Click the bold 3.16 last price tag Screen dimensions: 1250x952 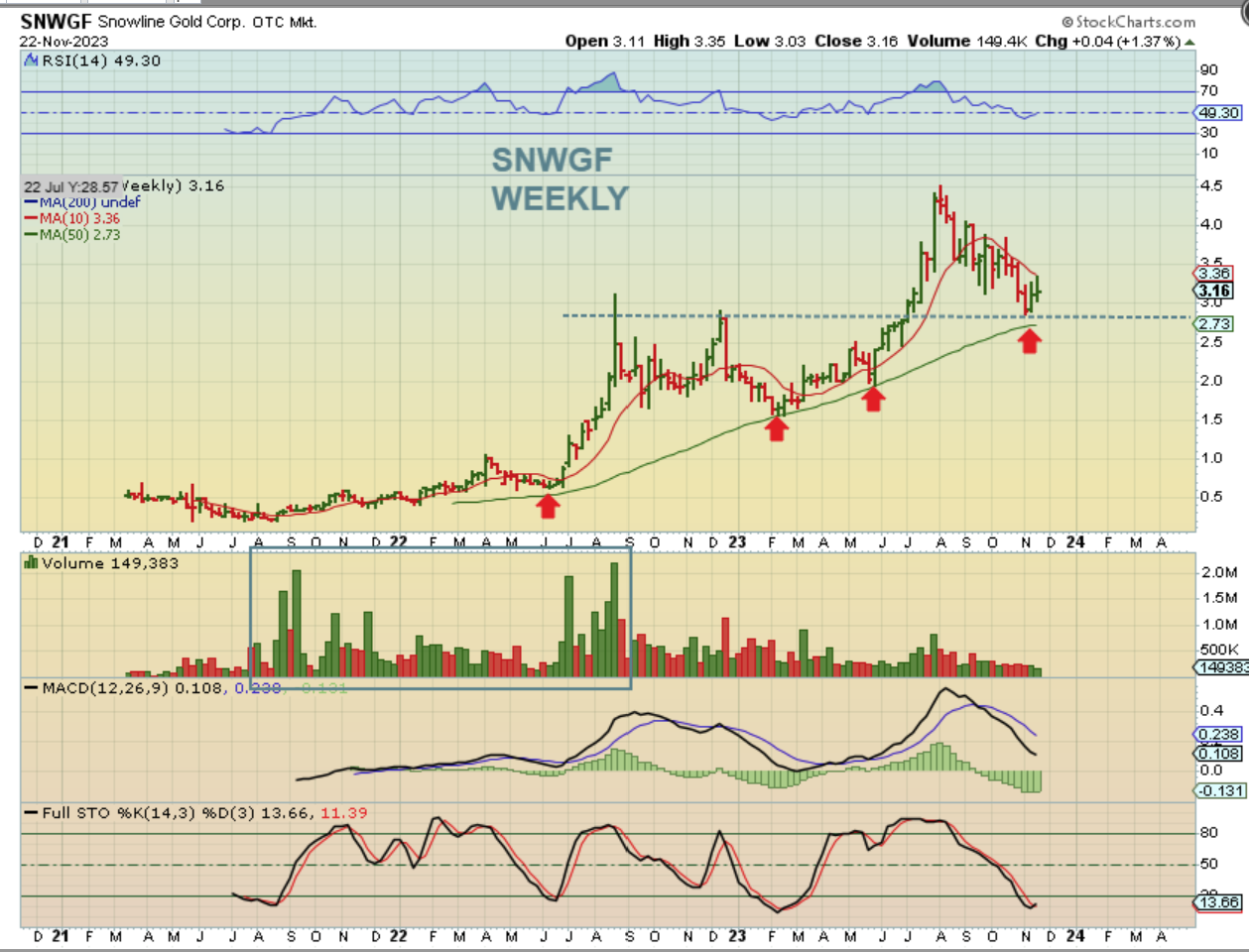pos(1214,291)
